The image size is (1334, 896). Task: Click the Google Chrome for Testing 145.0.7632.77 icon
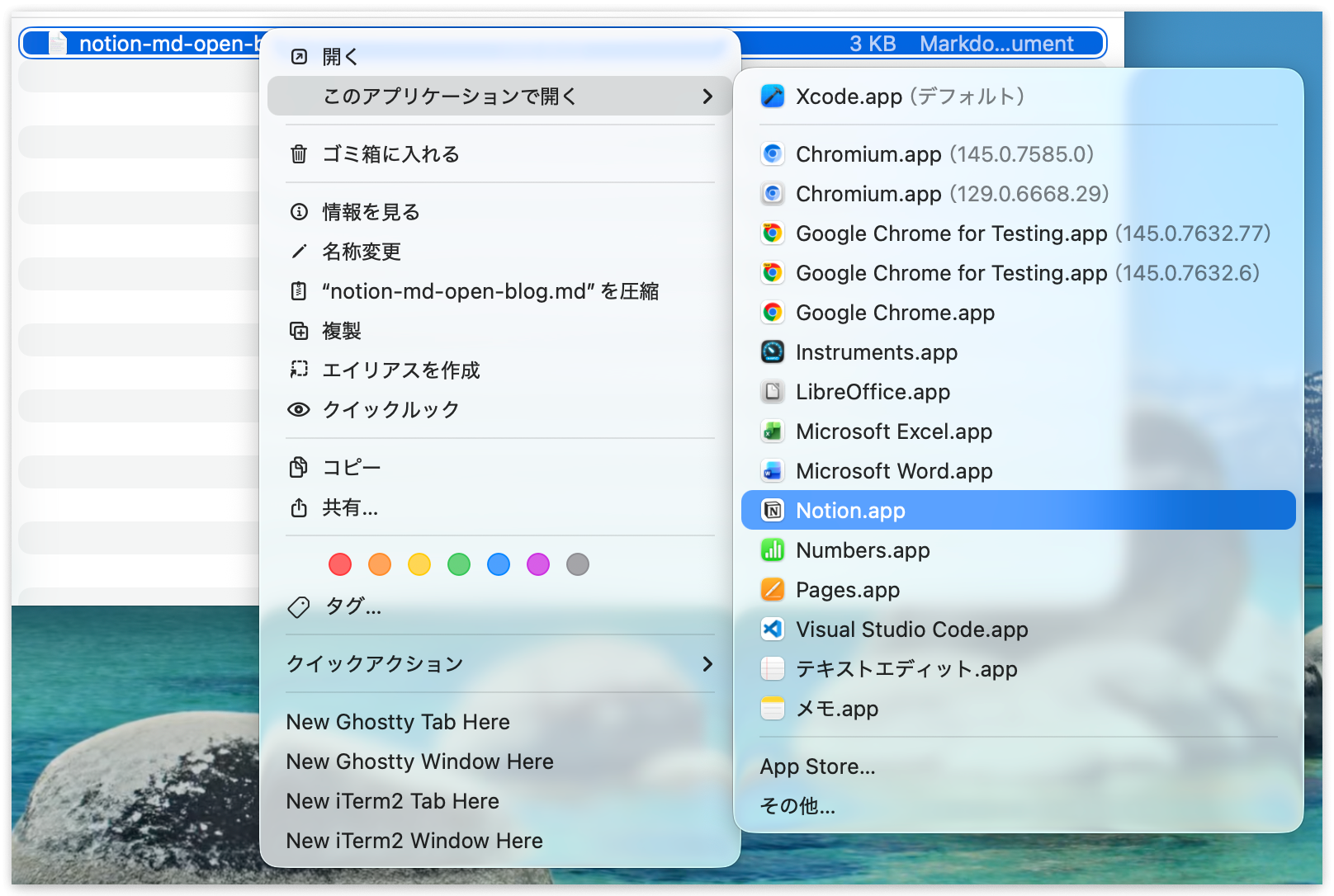(x=773, y=233)
